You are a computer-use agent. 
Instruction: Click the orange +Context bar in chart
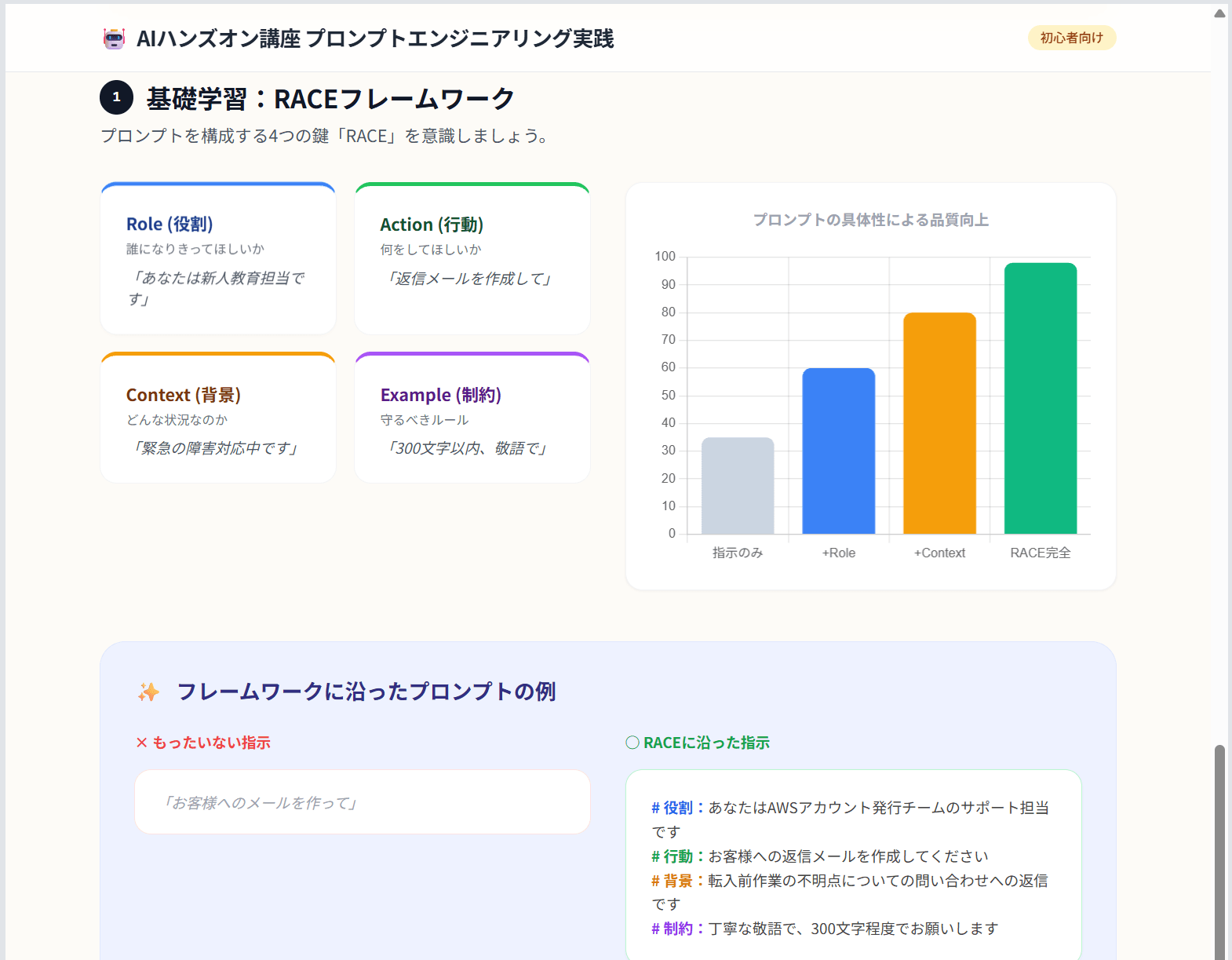(939, 424)
